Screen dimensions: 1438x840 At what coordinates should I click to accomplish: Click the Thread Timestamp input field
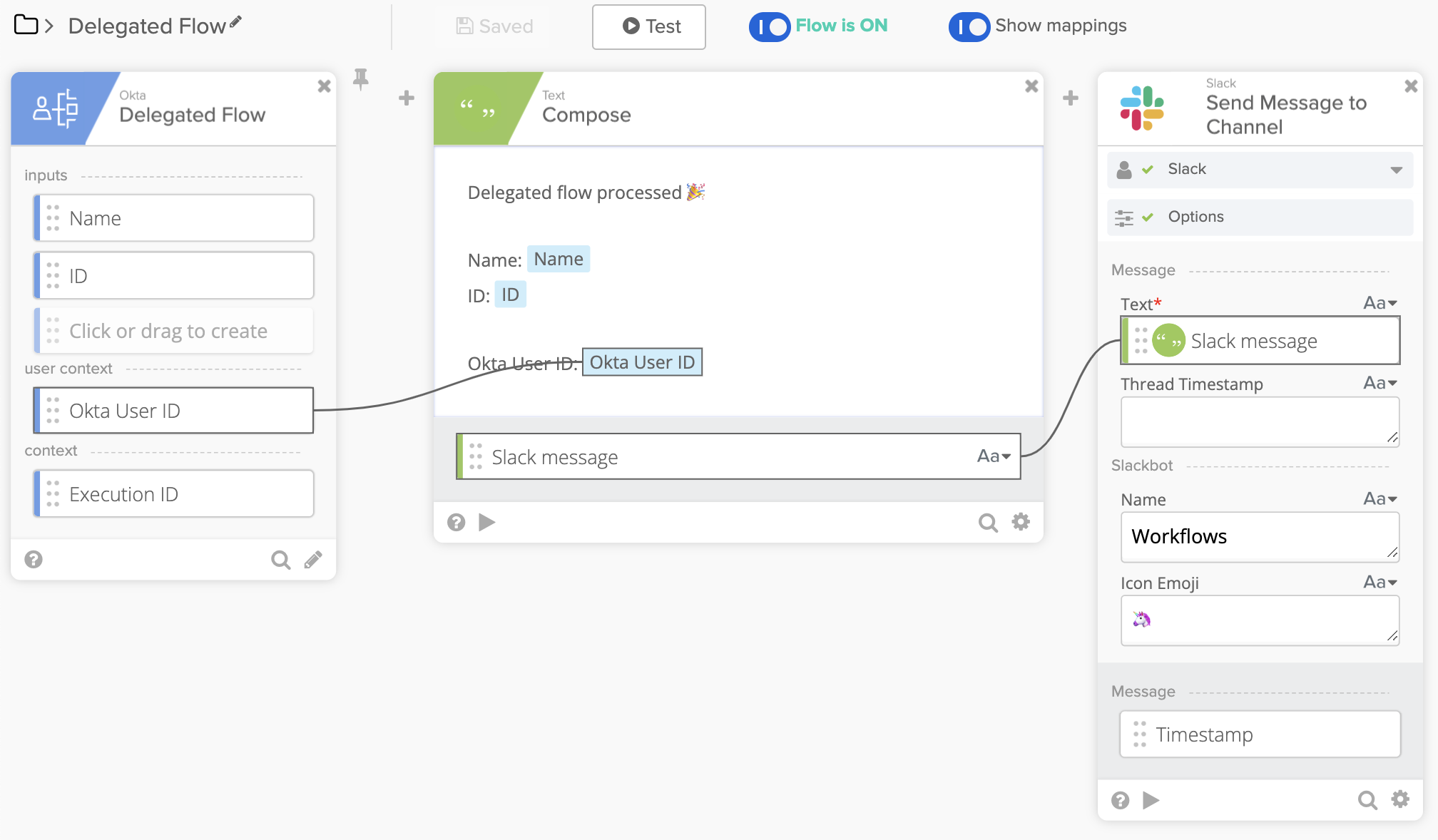click(x=1260, y=421)
